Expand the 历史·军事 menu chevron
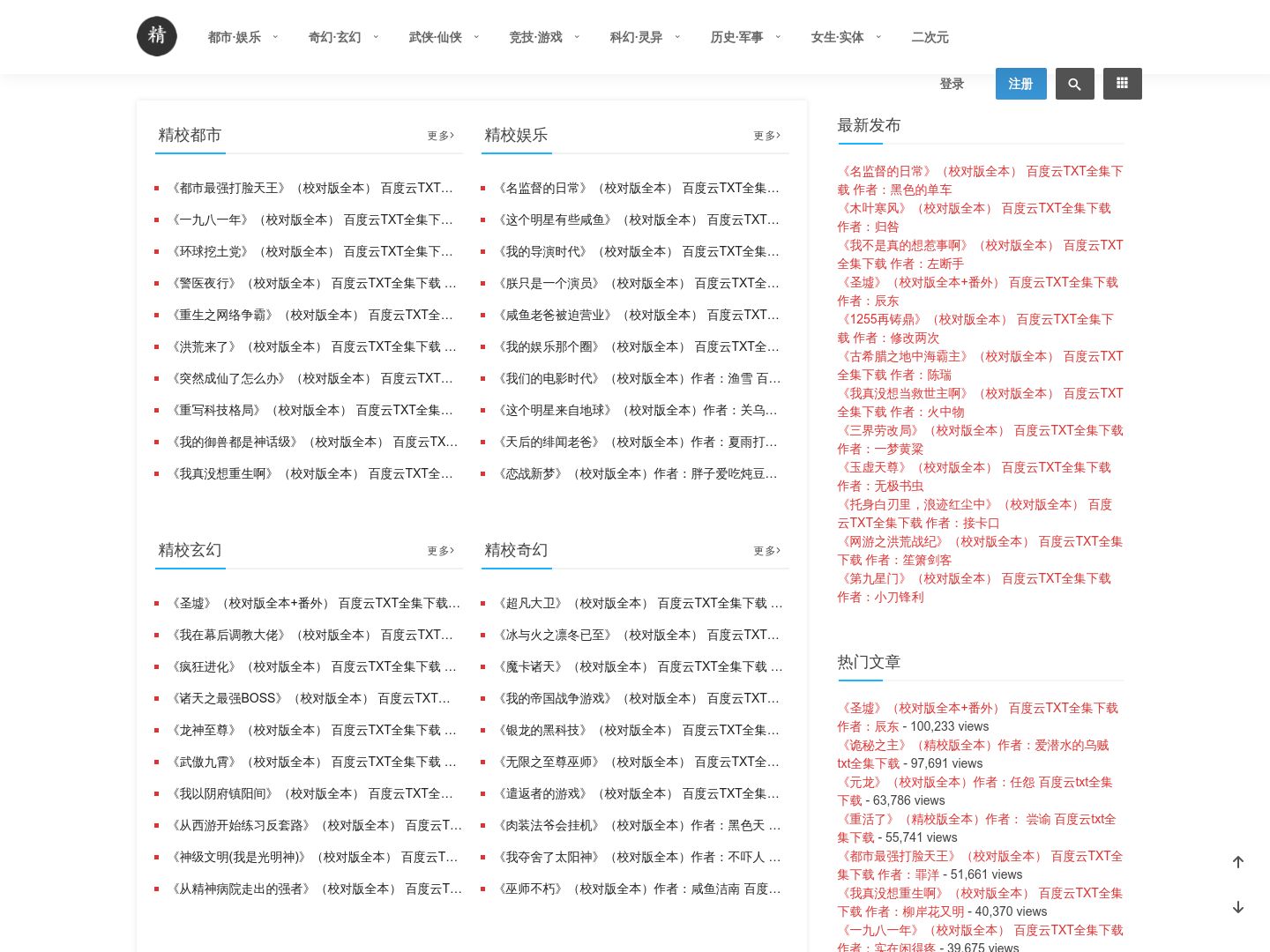This screenshot has width=1270, height=952. (778, 37)
